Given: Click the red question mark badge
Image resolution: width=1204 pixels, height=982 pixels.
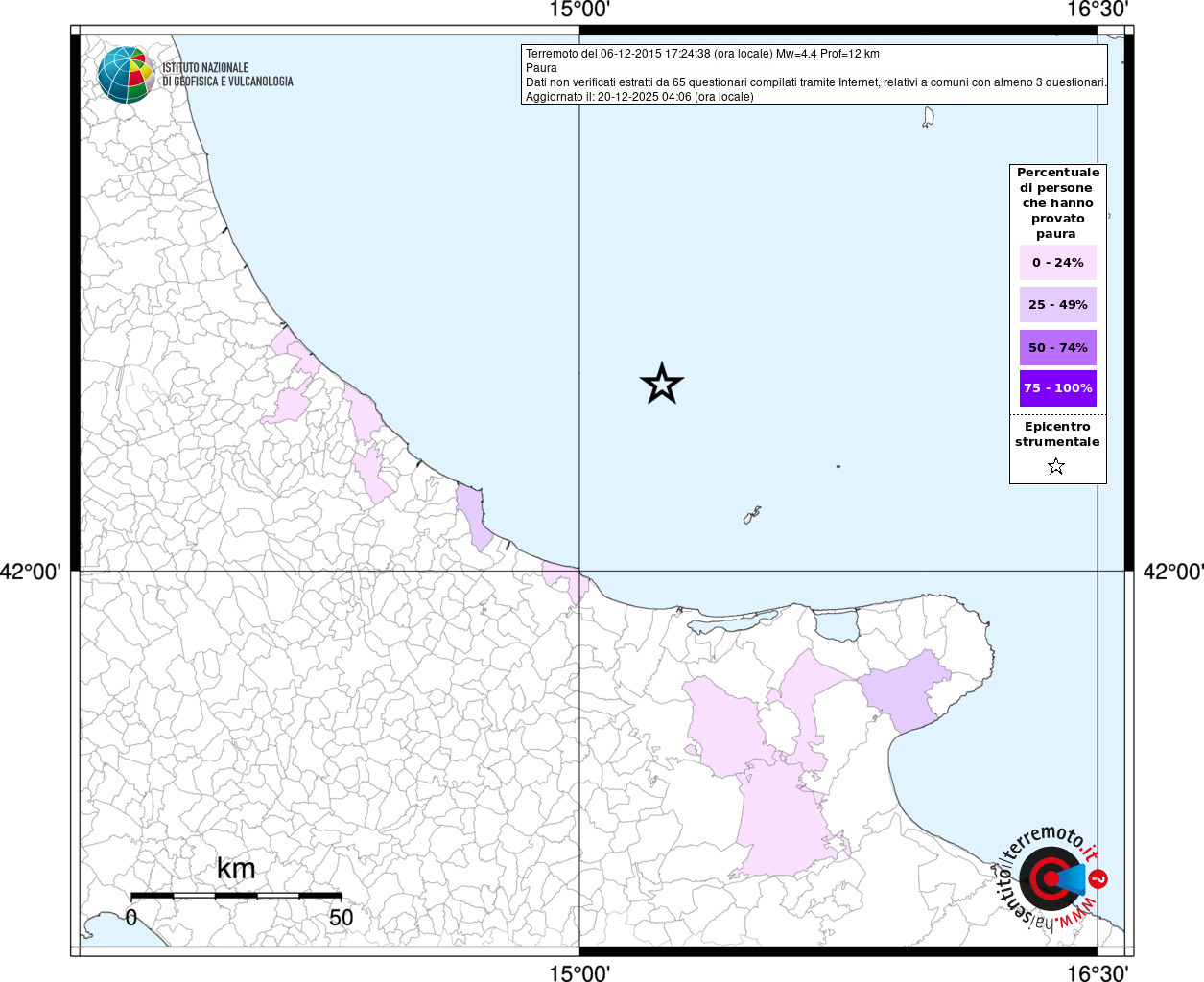Looking at the screenshot, I should tap(1099, 879).
